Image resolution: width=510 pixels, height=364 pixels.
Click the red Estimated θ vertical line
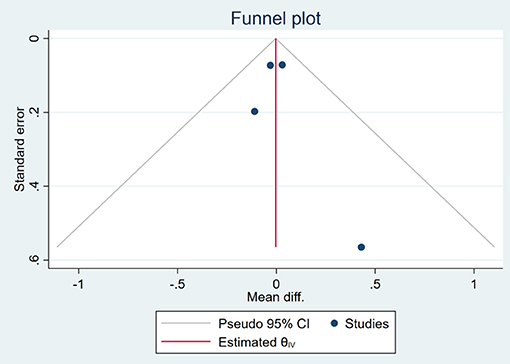click(276, 143)
